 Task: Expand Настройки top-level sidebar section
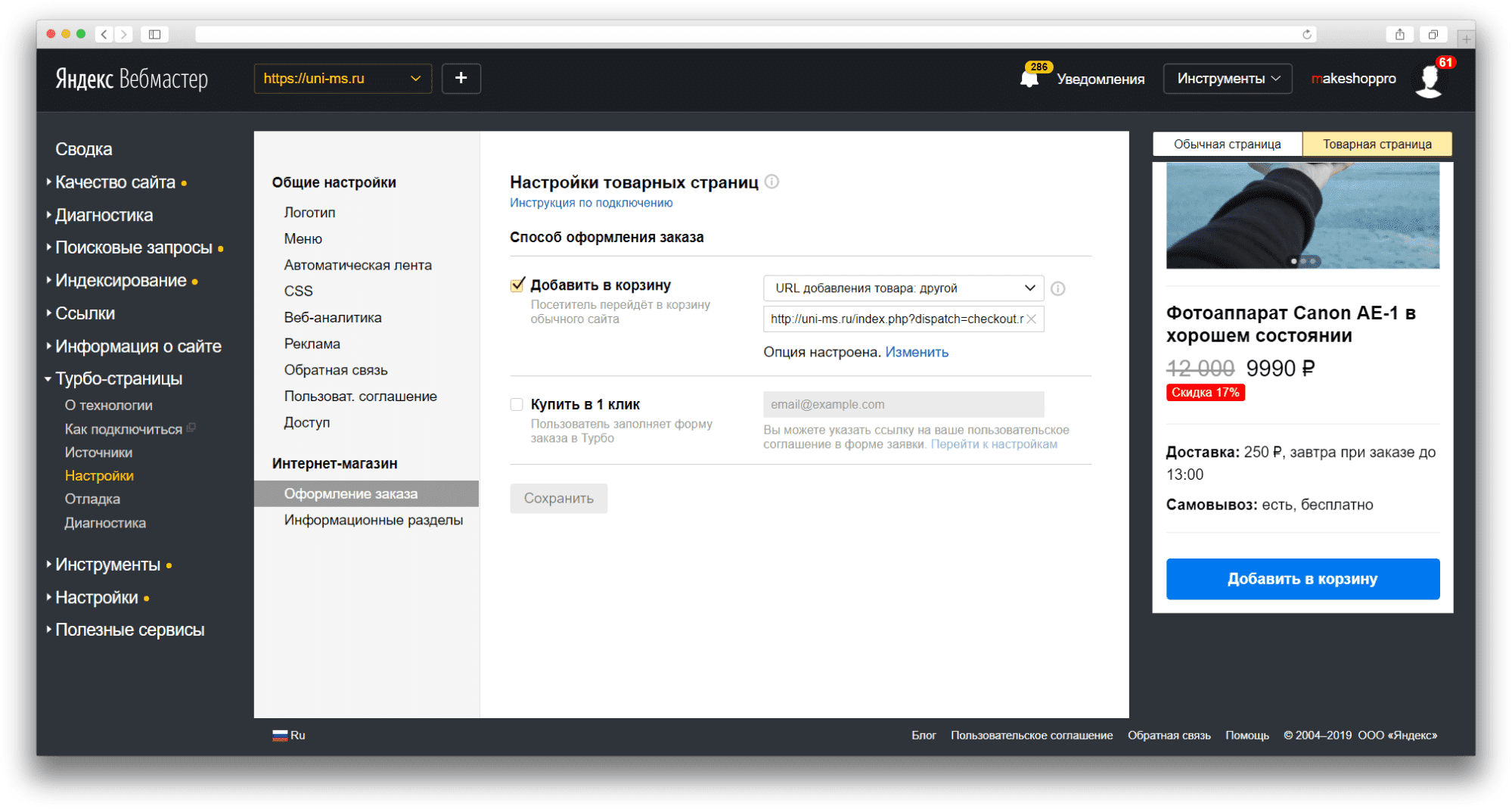tap(97, 597)
